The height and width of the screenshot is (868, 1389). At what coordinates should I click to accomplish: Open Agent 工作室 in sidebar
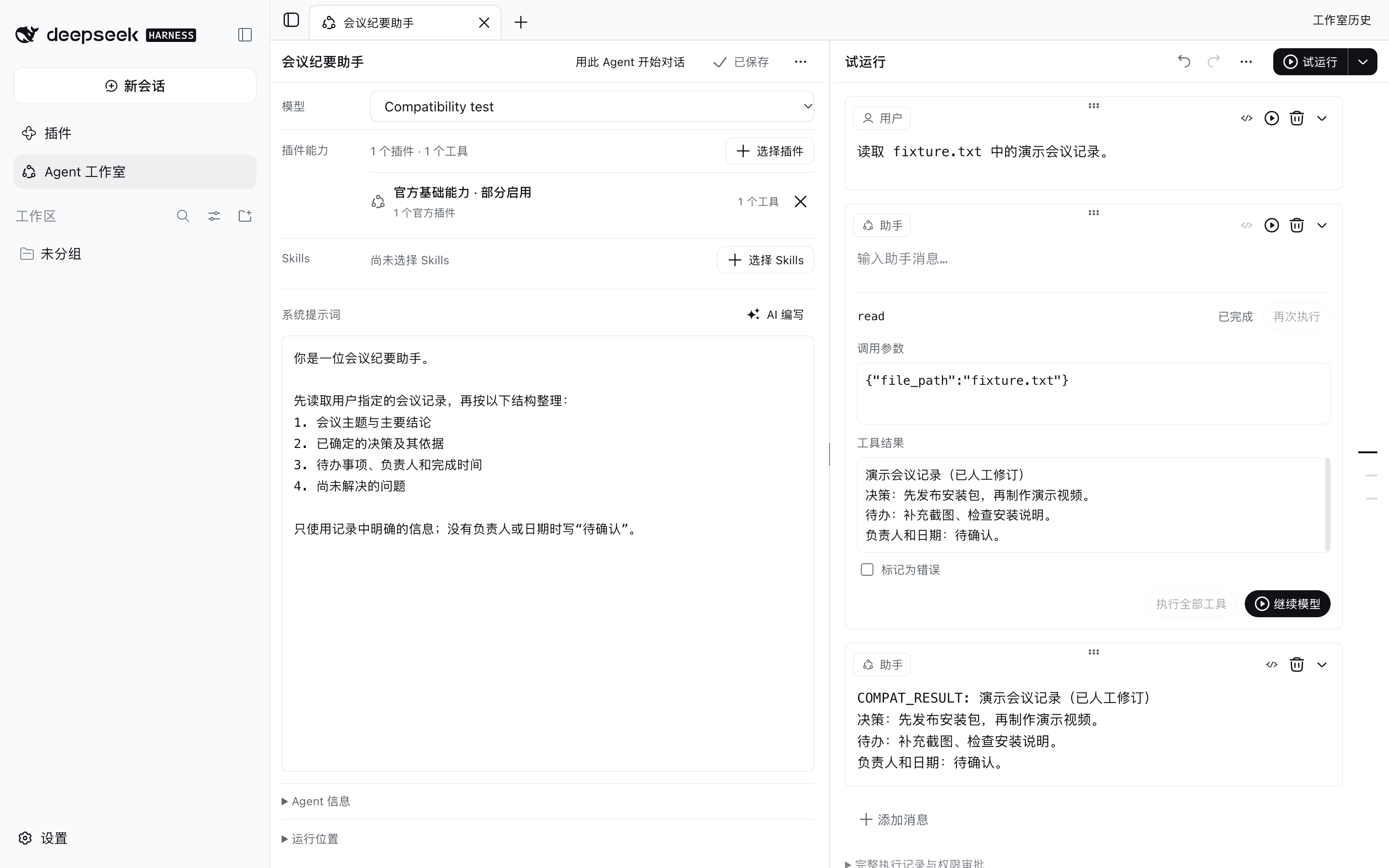click(x=135, y=172)
